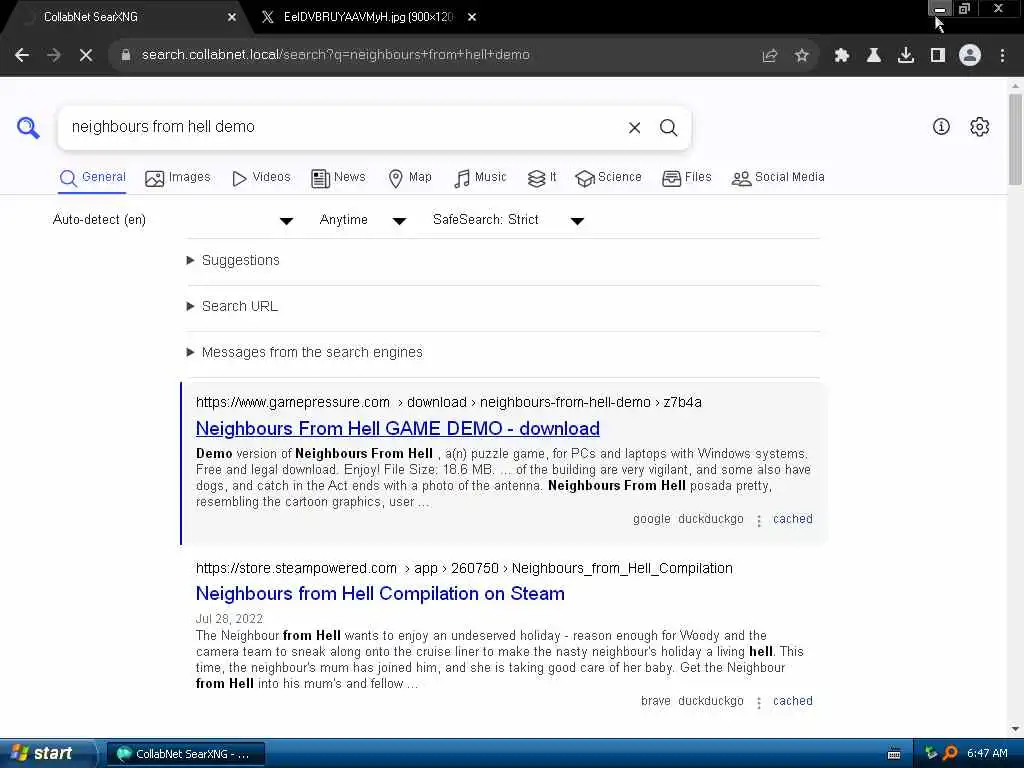Switch to the It search category
Image resolution: width=1024 pixels, height=768 pixels.
pos(542,178)
